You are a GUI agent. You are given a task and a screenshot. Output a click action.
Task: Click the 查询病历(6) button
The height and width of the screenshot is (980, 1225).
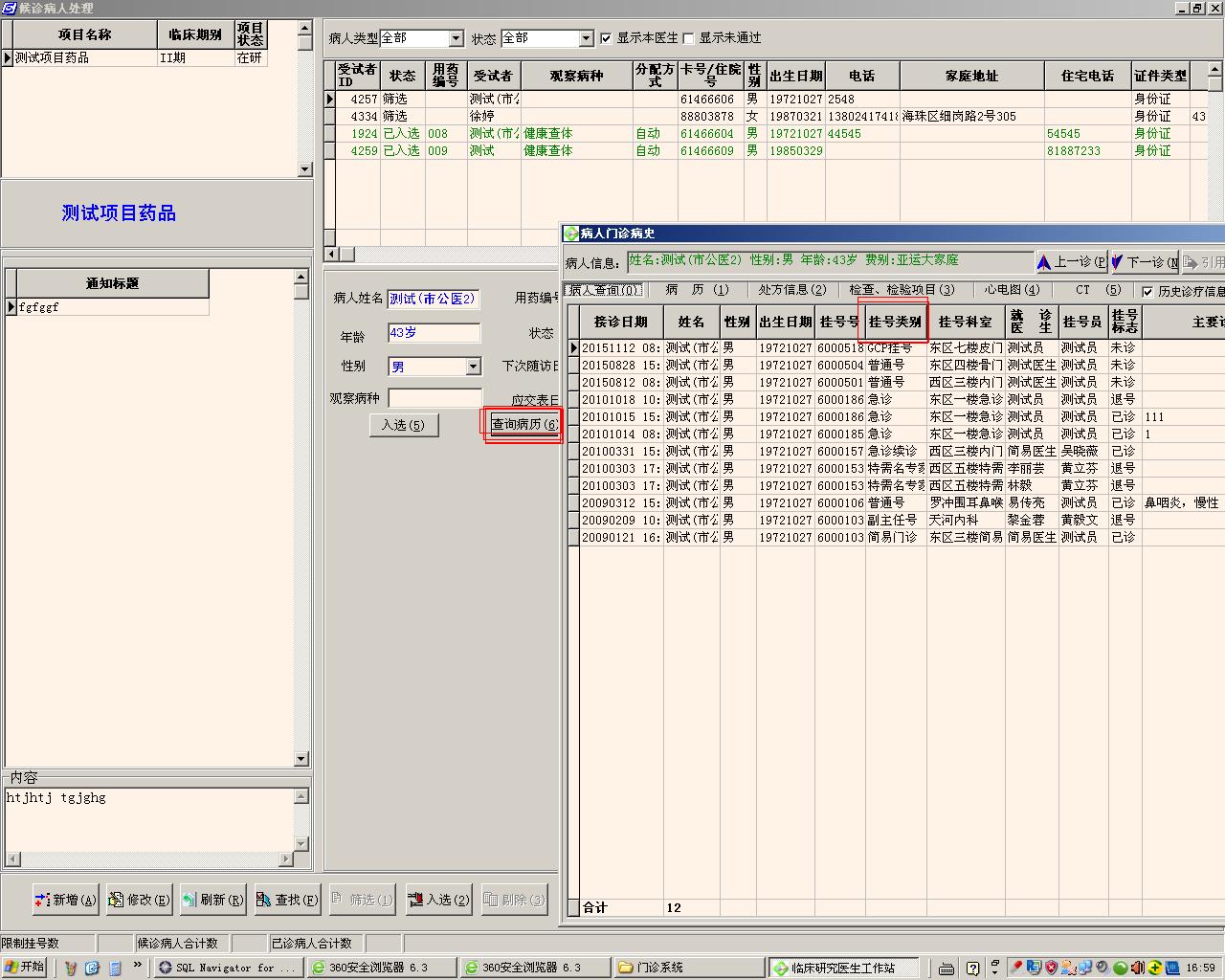[523, 424]
